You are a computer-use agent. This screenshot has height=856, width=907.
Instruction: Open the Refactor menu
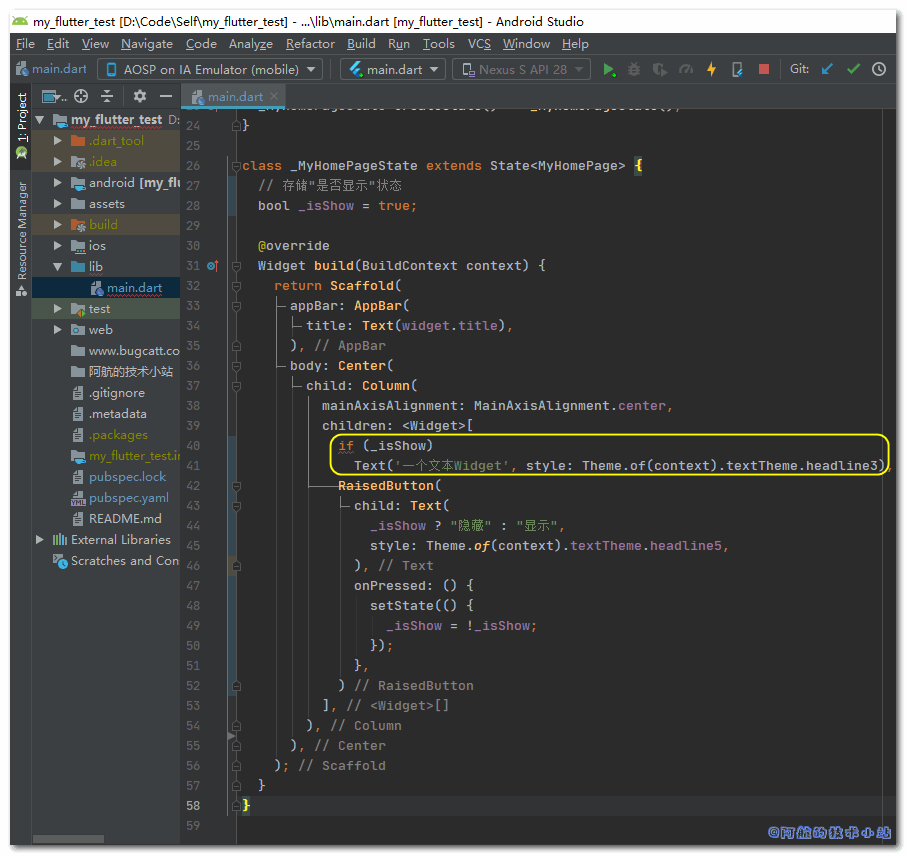[310, 44]
